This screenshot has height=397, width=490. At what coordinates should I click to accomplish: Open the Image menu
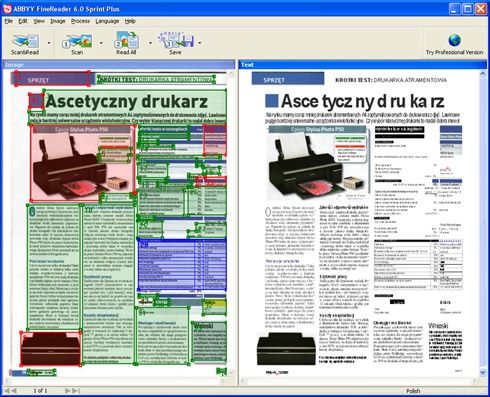click(x=58, y=21)
